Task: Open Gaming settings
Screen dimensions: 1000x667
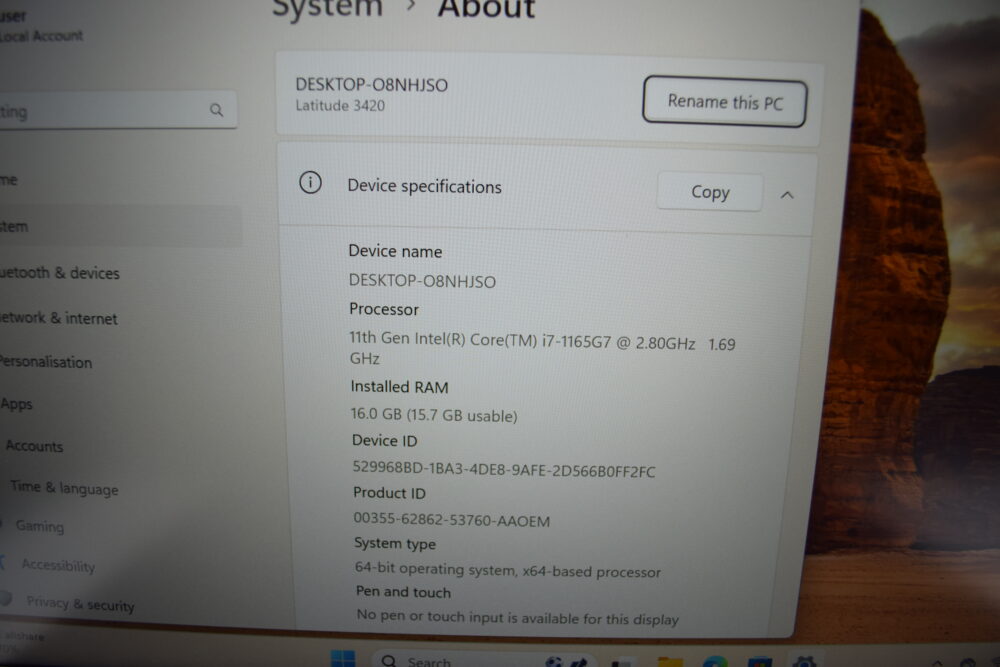Action: click(40, 526)
